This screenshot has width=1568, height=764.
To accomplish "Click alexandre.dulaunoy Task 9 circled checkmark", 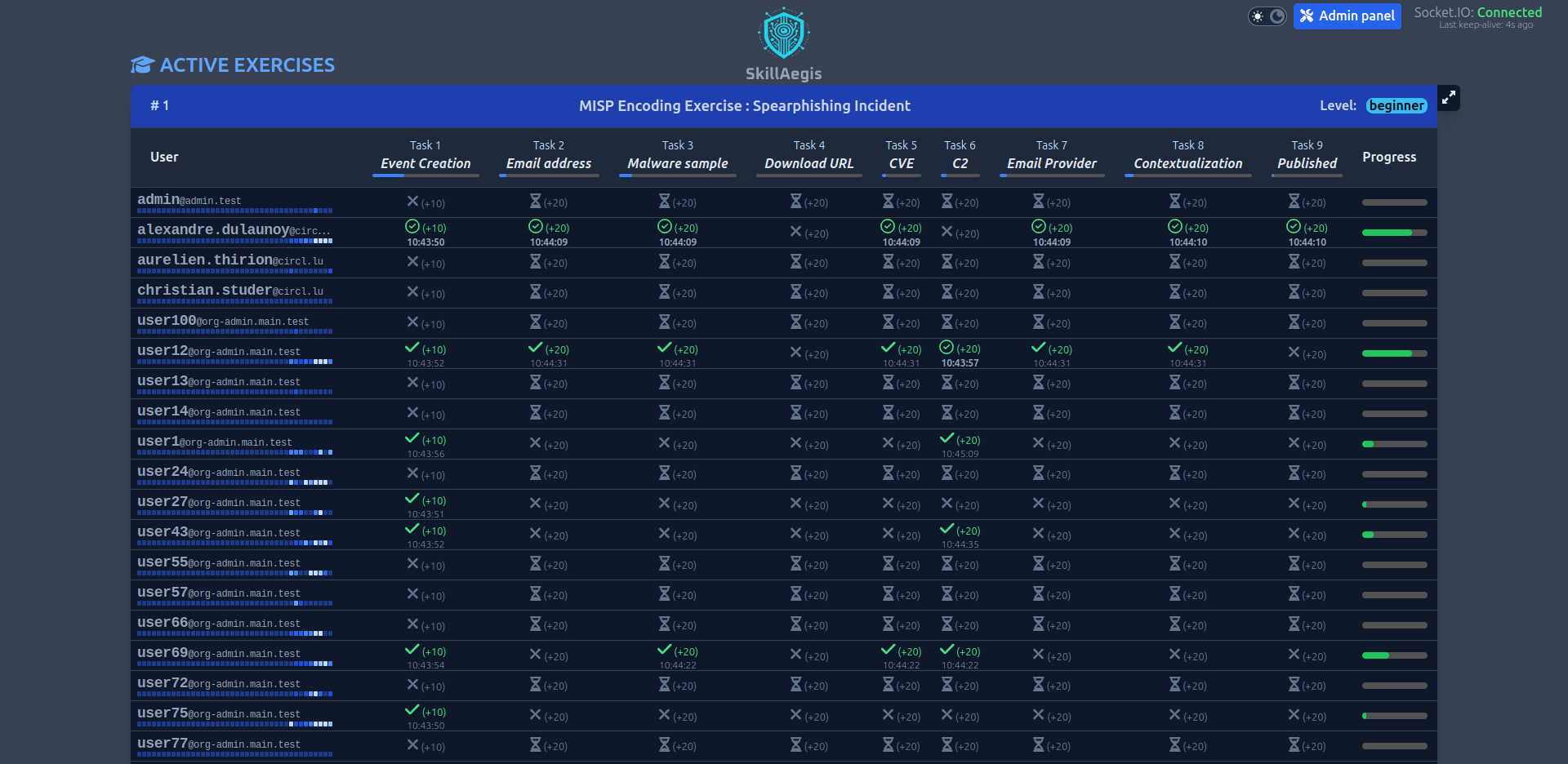I will tap(1294, 226).
